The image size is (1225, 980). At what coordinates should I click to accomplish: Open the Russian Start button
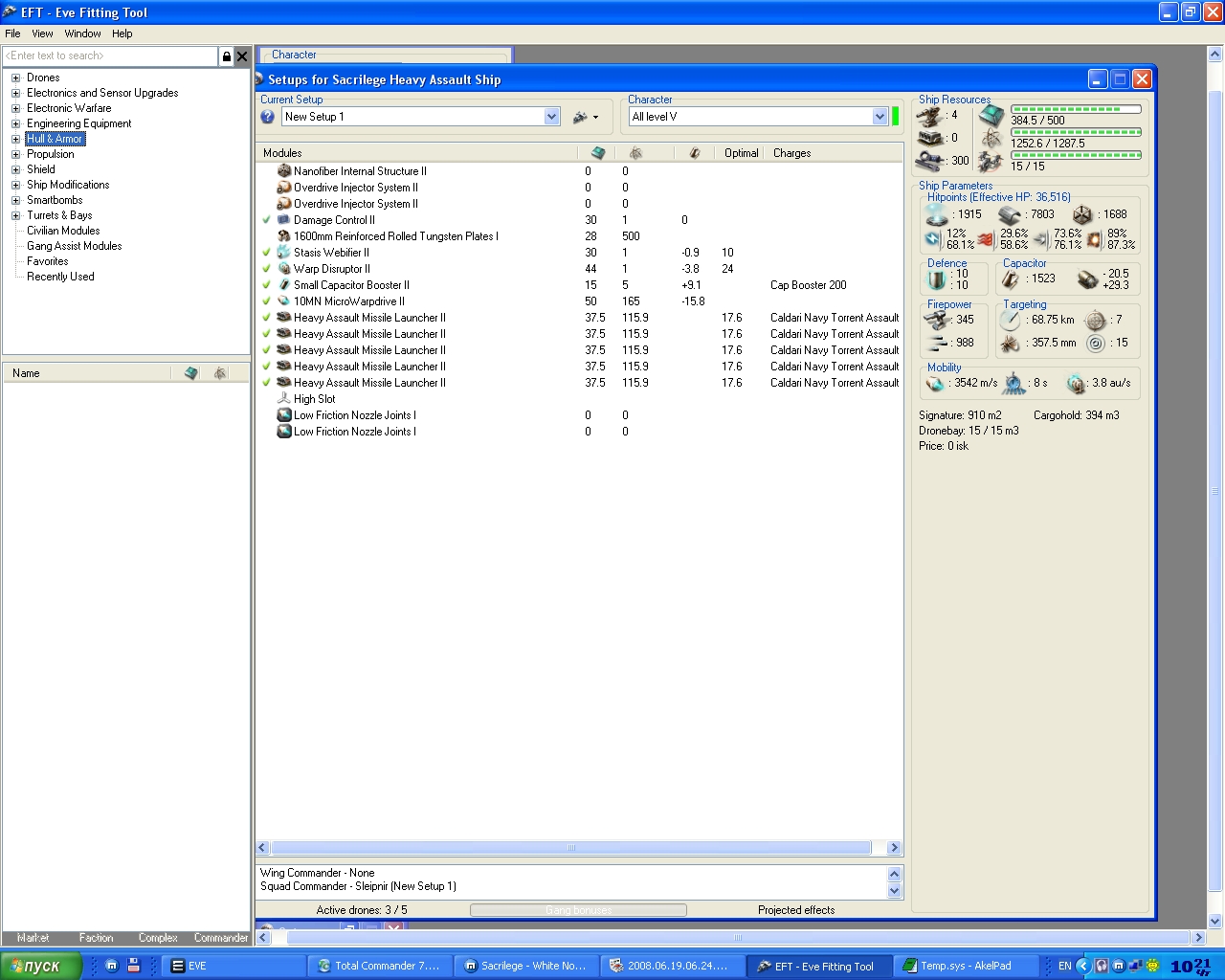41,966
